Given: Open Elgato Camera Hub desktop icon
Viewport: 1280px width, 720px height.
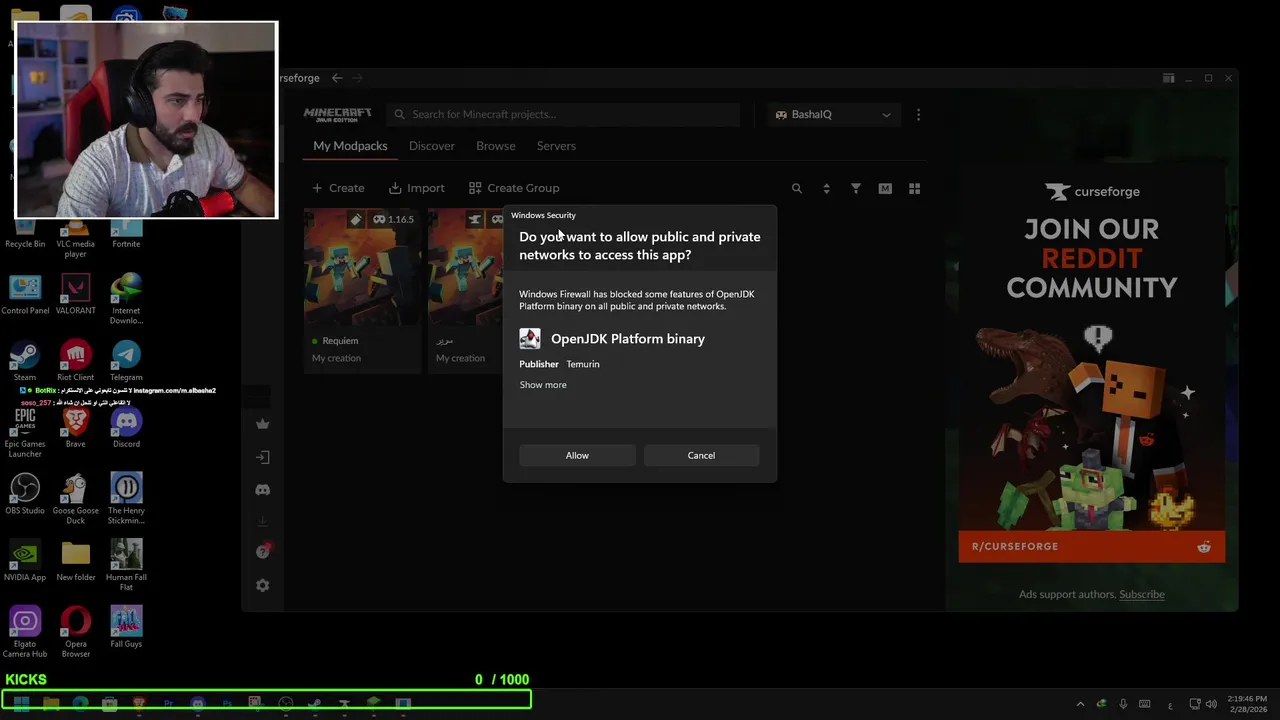Looking at the screenshot, I should tap(25, 632).
